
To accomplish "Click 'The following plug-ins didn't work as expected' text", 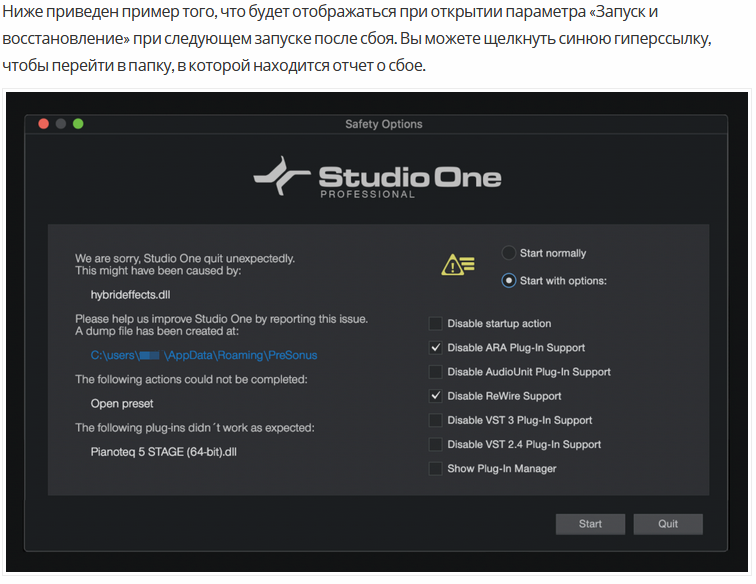I will [x=195, y=428].
